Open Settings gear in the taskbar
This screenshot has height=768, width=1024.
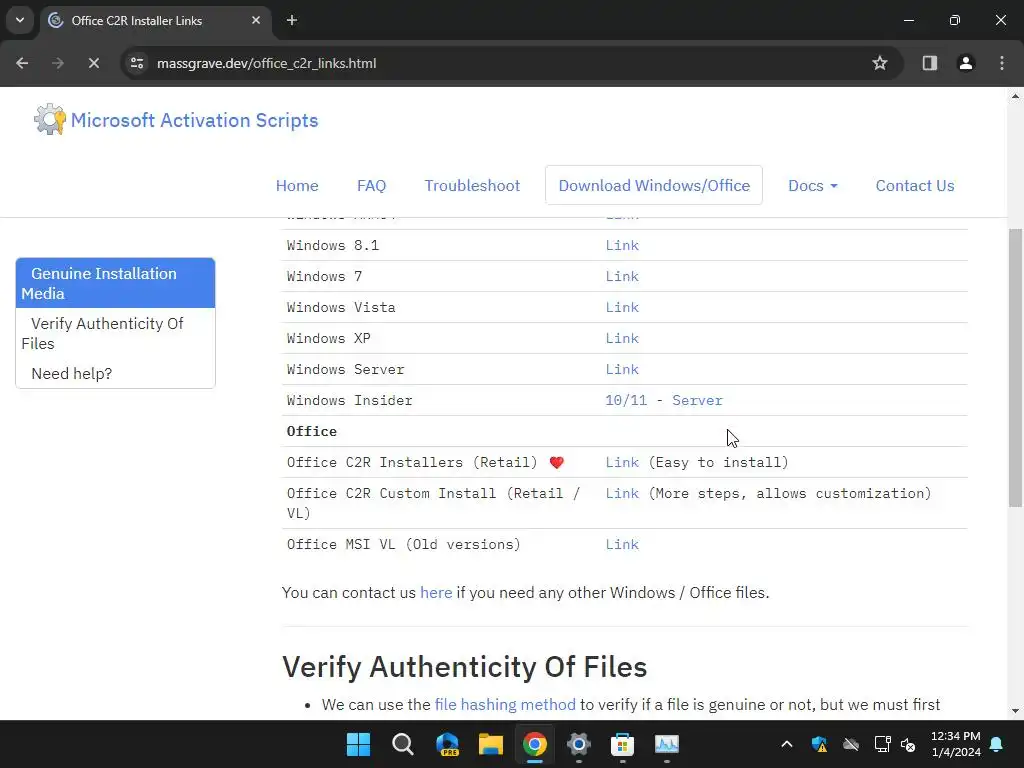point(579,744)
